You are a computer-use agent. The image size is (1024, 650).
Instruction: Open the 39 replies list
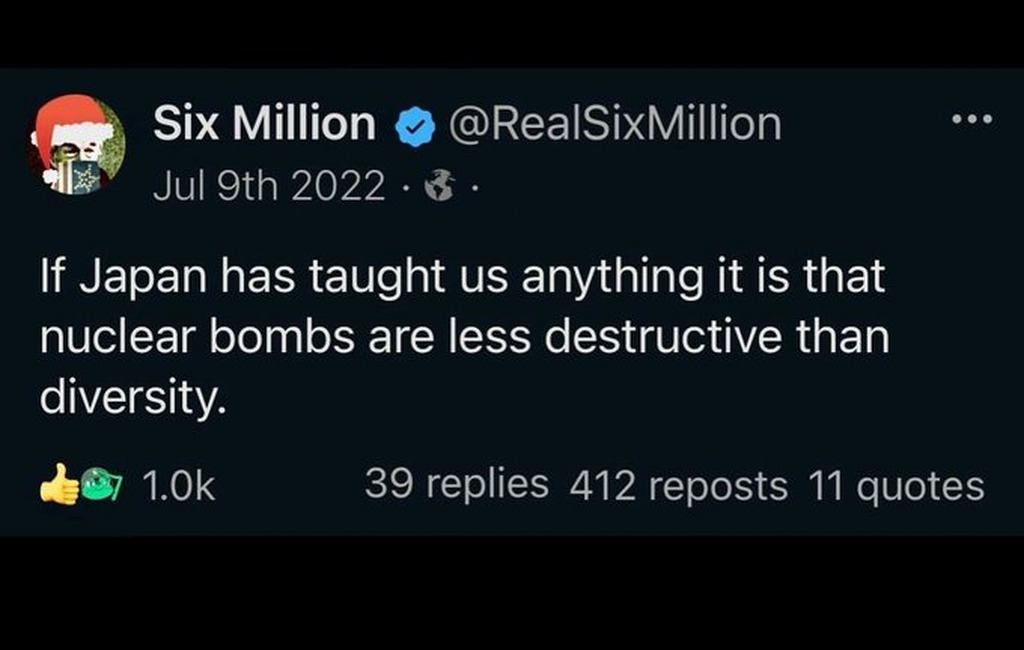pyautogui.click(x=456, y=485)
